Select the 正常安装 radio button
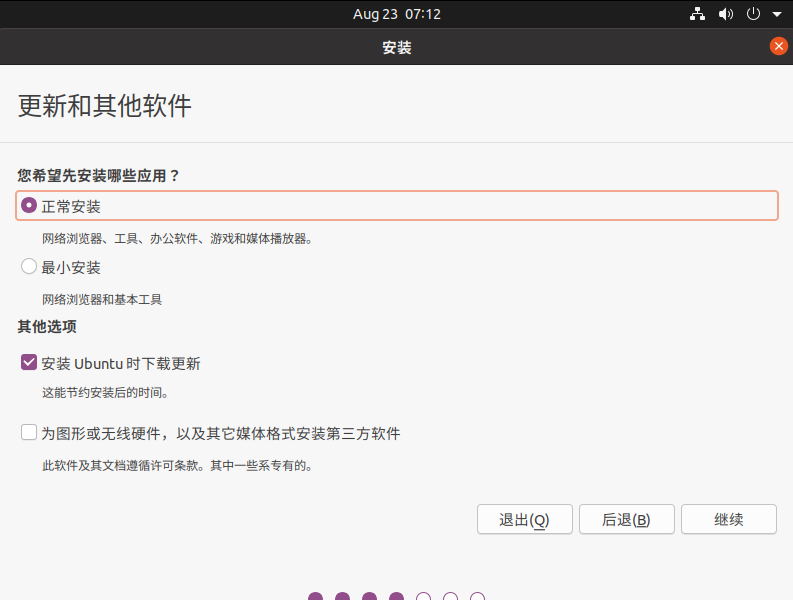The height and width of the screenshot is (600, 793). click(29, 205)
